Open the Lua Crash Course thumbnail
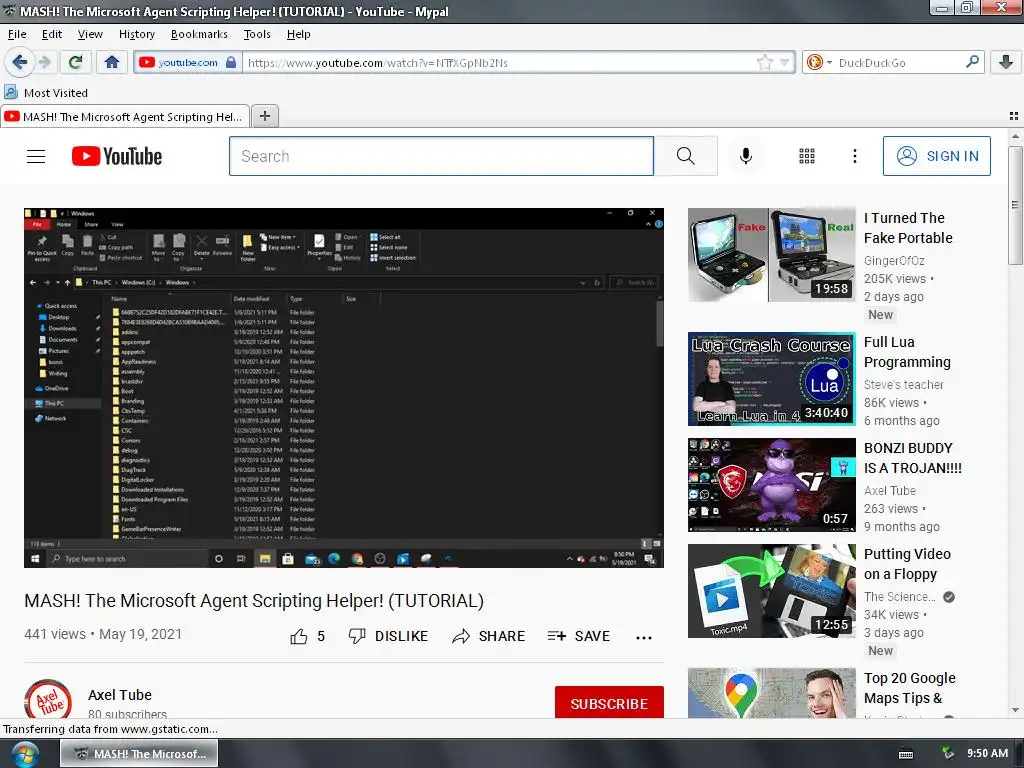This screenshot has width=1024, height=768. pos(771,379)
